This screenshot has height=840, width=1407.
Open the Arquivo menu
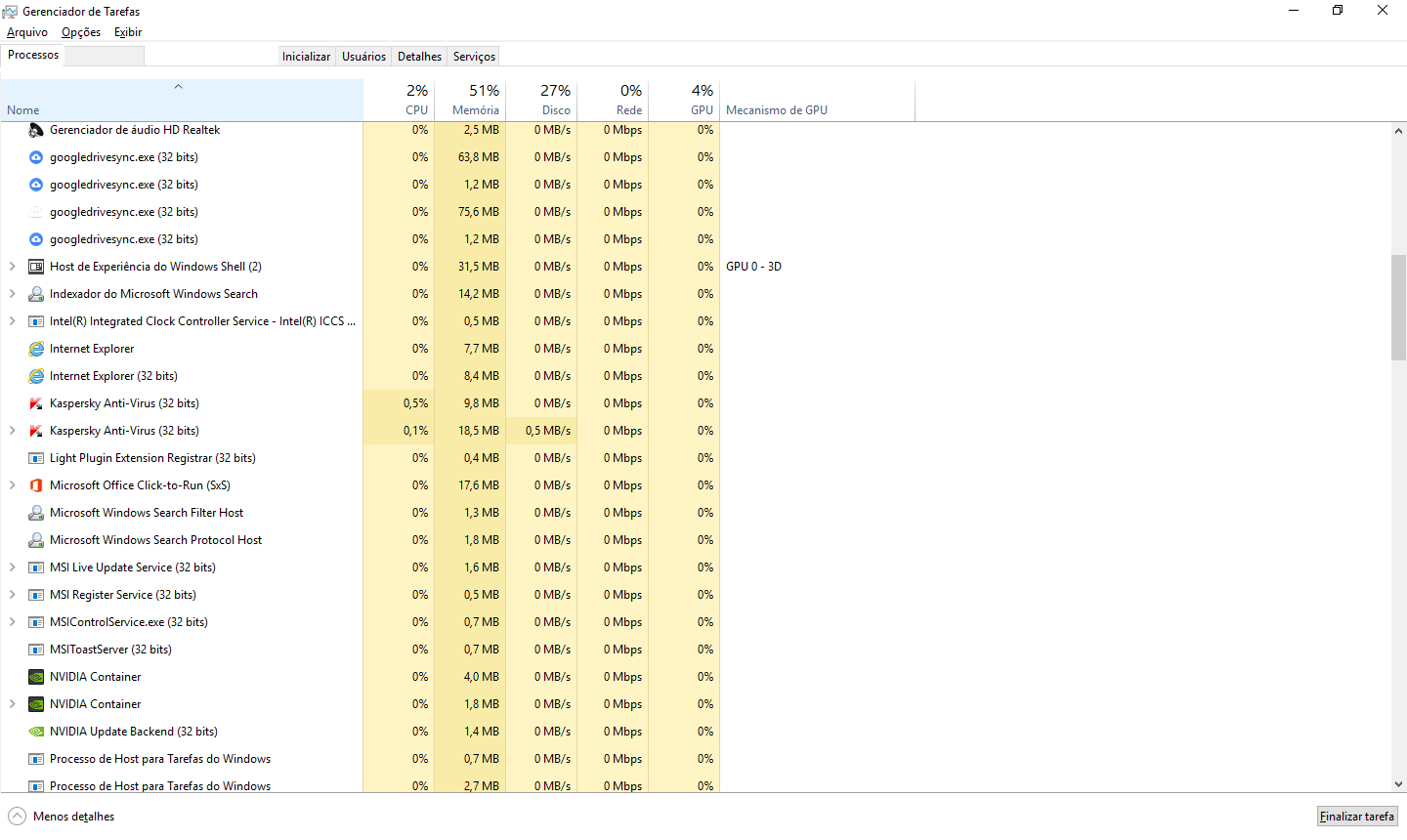[x=27, y=32]
